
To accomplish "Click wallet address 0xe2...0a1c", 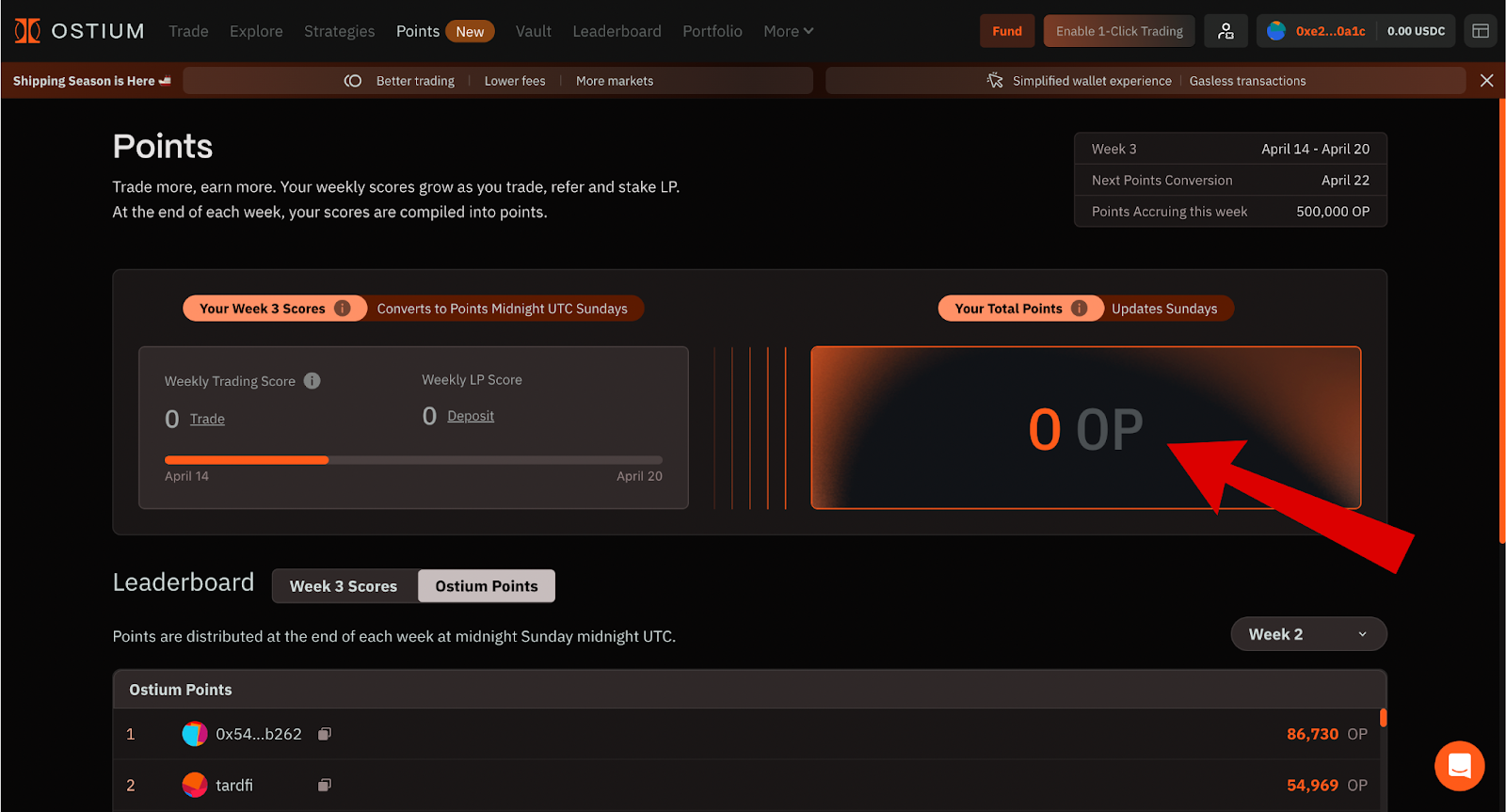I will [x=1330, y=31].
